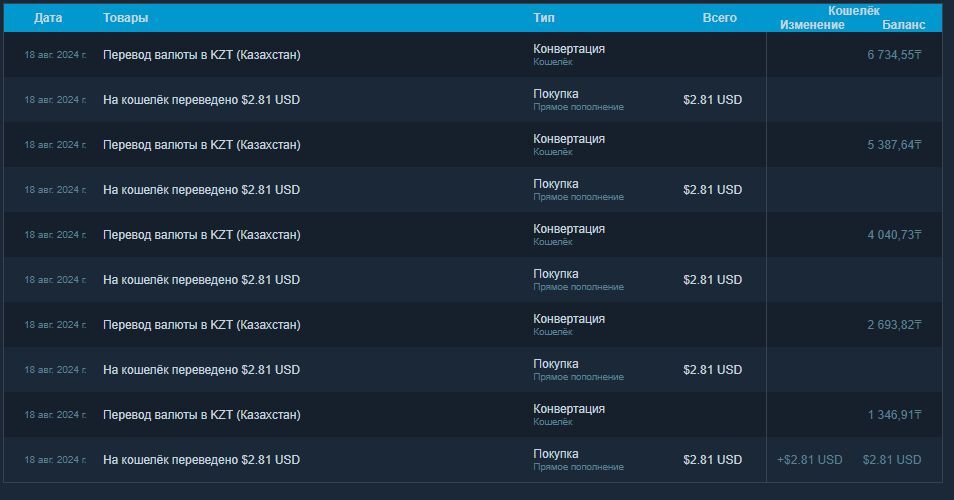This screenshot has height=500, width=954.
Task: Click "Конвертация" type in the first row
Action: coord(568,49)
